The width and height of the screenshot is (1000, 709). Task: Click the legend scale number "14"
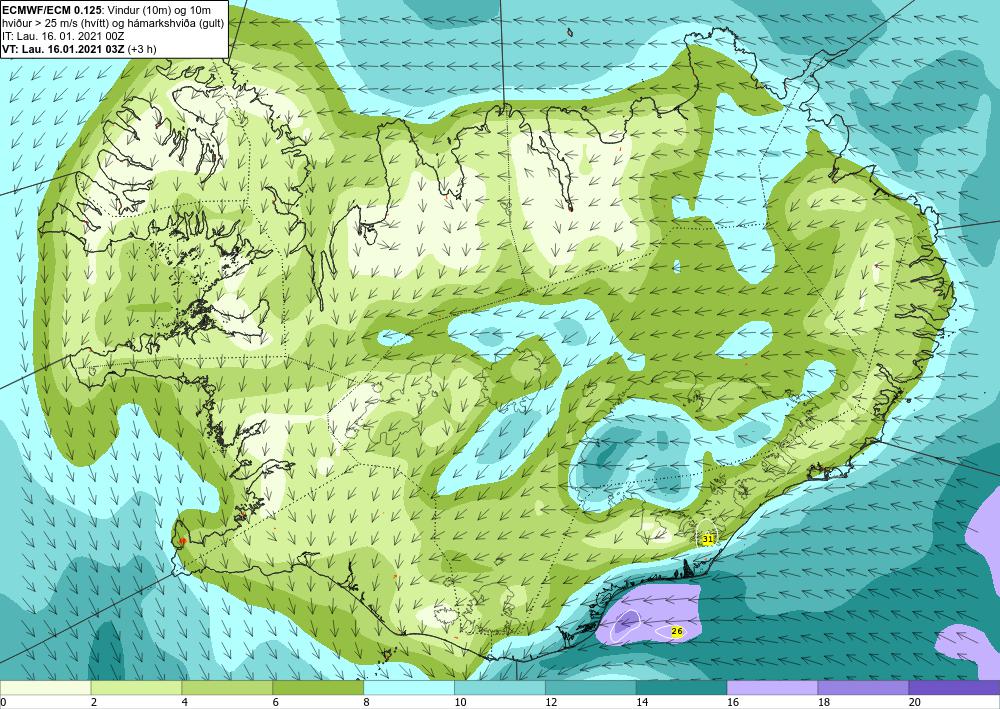pos(642,702)
